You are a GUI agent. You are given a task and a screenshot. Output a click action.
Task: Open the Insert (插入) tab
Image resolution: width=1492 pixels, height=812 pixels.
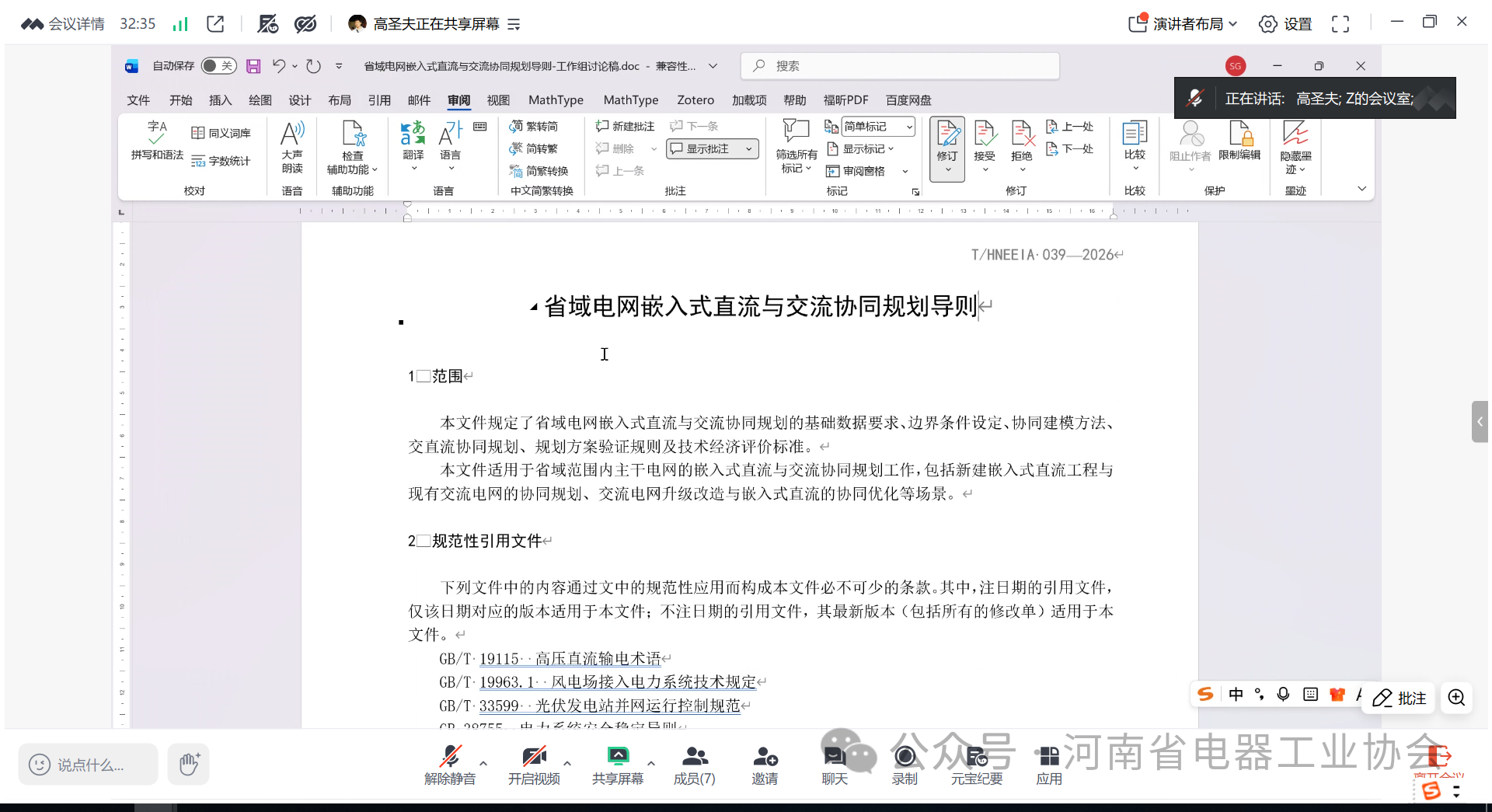click(x=221, y=100)
